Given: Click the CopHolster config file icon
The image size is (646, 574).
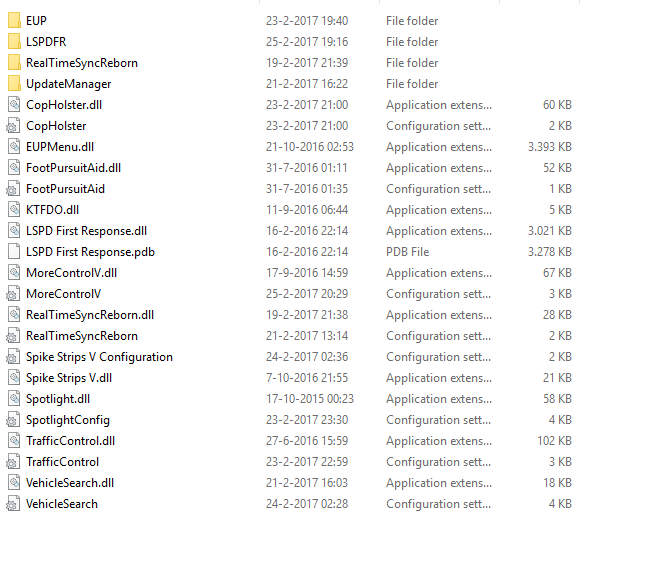Looking at the screenshot, I should [13, 126].
